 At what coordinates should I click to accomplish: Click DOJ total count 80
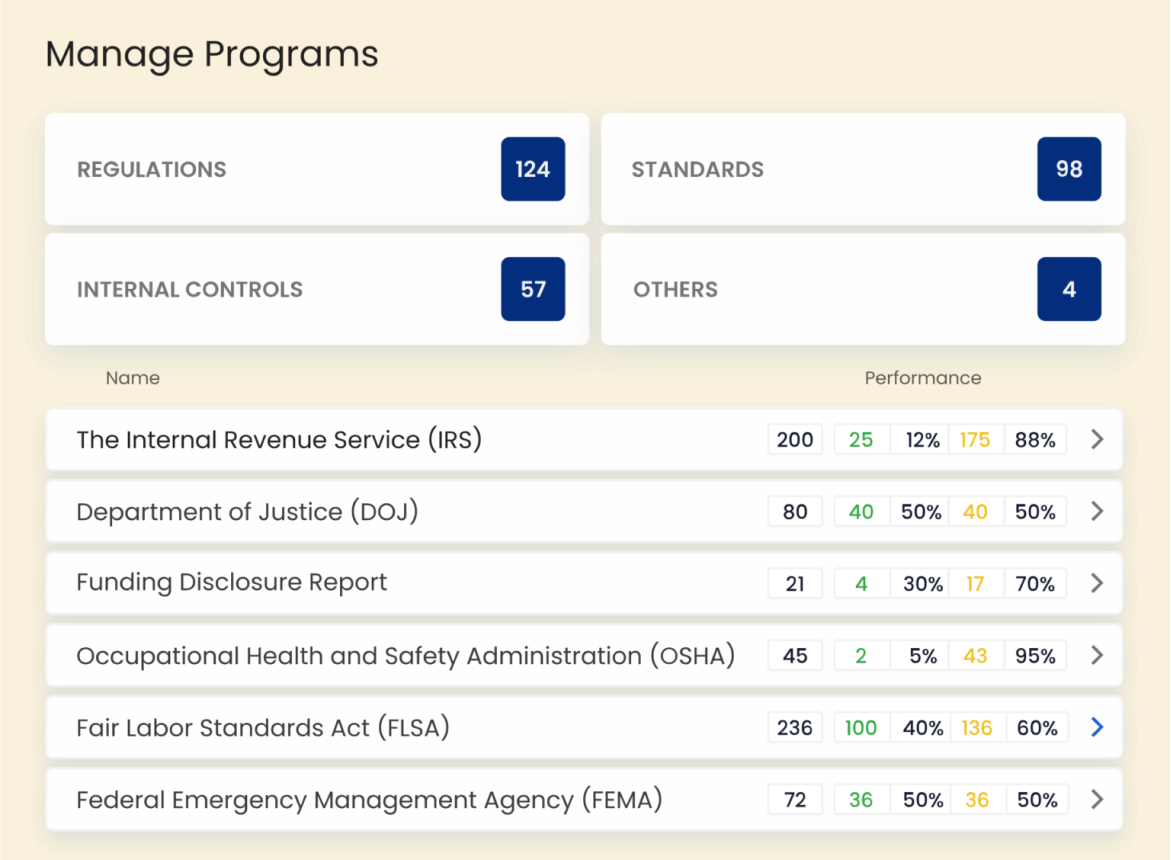pyautogui.click(x=795, y=511)
